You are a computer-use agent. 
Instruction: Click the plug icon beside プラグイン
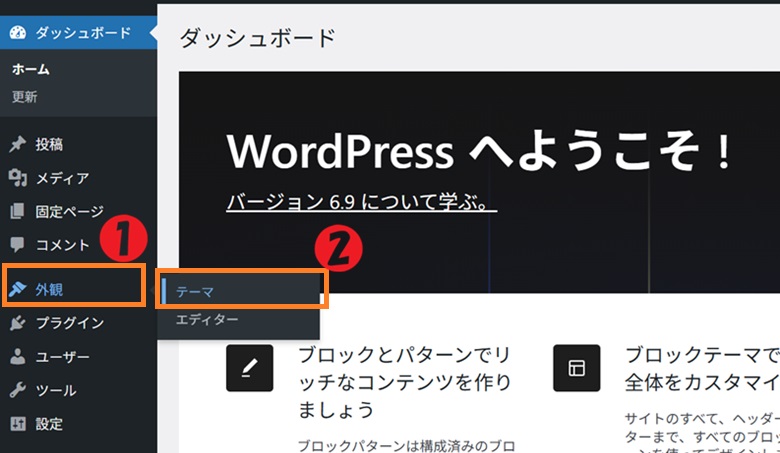tap(17, 323)
